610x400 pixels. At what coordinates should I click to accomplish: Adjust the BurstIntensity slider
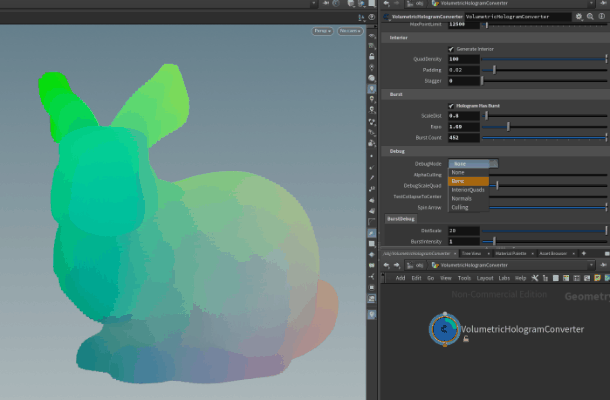544,242
